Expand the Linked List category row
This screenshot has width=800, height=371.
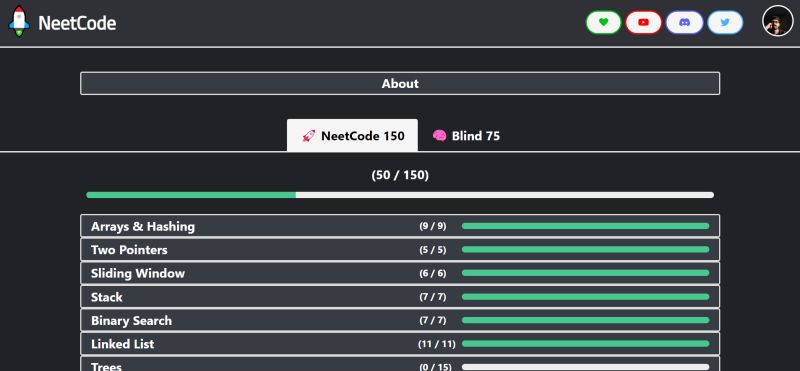400,343
